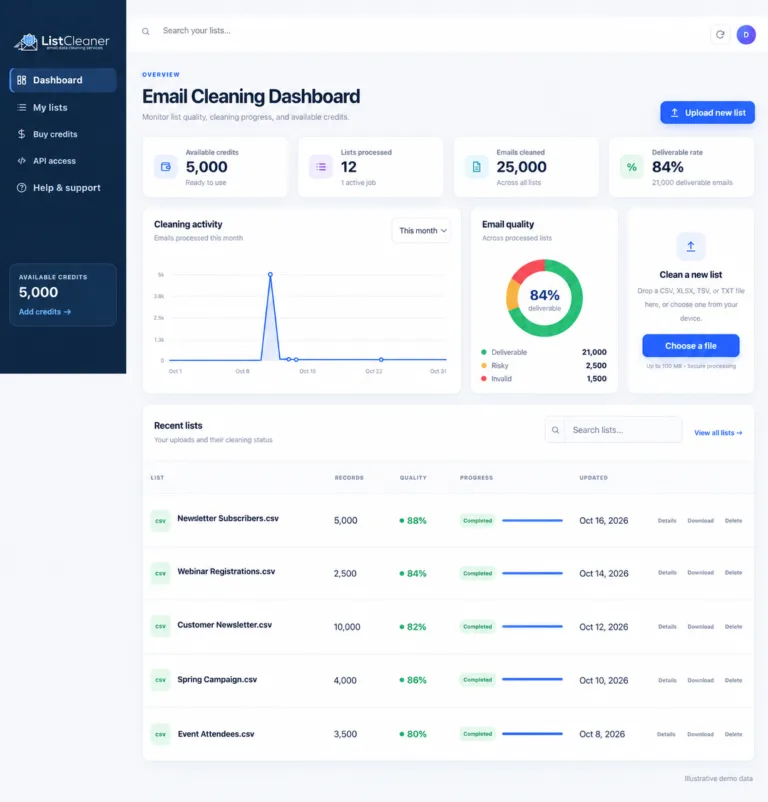Click the upload arrow icon in Clean a new list
Viewport: 768px width, 802px height.
click(x=691, y=247)
